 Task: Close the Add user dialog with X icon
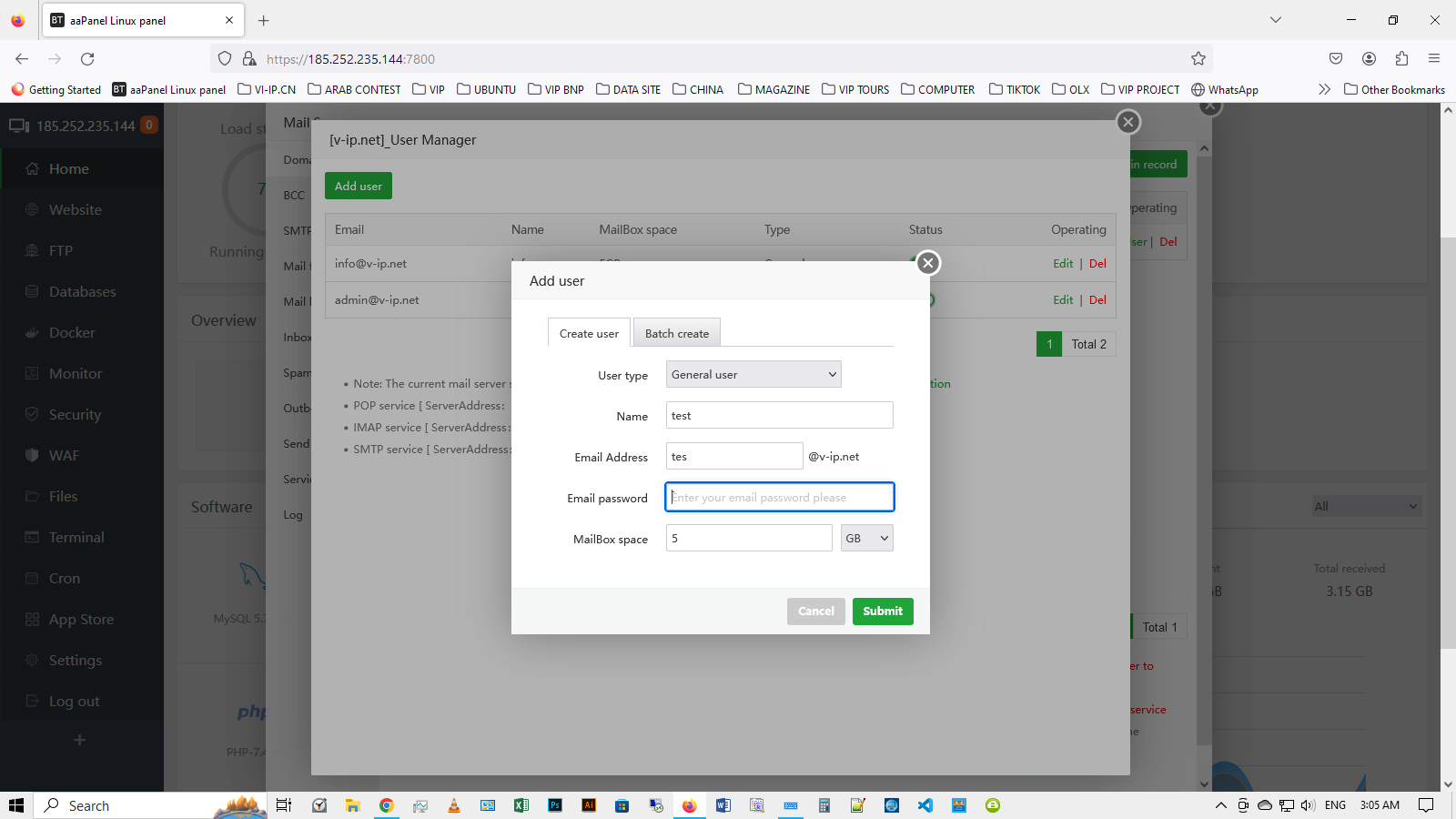click(x=927, y=263)
